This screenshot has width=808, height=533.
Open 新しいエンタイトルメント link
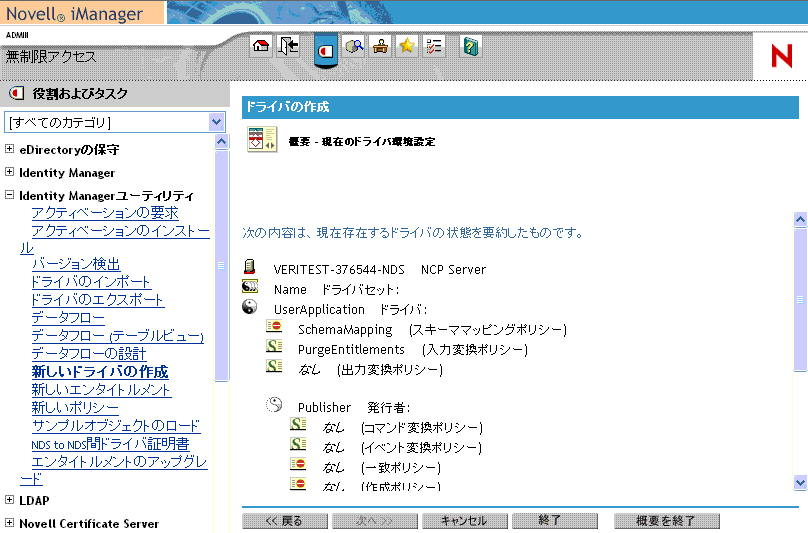pyautogui.click(x=101, y=390)
